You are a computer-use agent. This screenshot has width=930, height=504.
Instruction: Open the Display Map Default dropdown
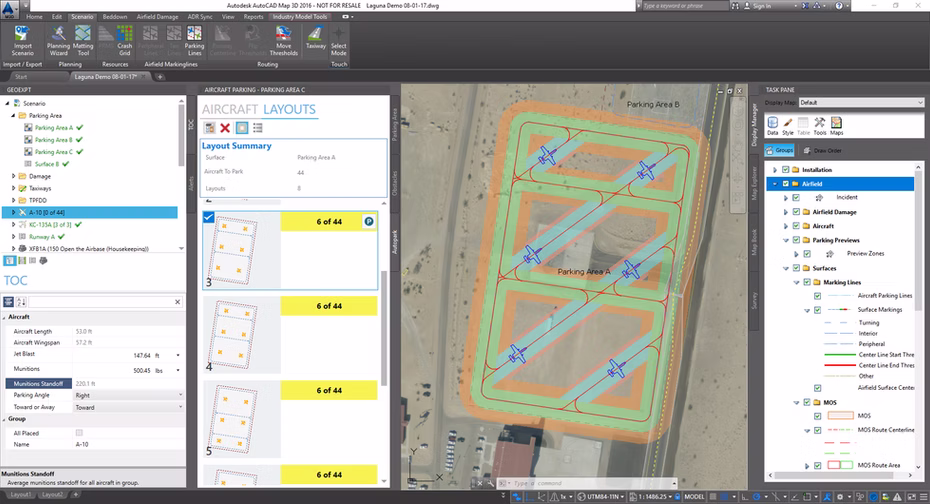point(861,103)
